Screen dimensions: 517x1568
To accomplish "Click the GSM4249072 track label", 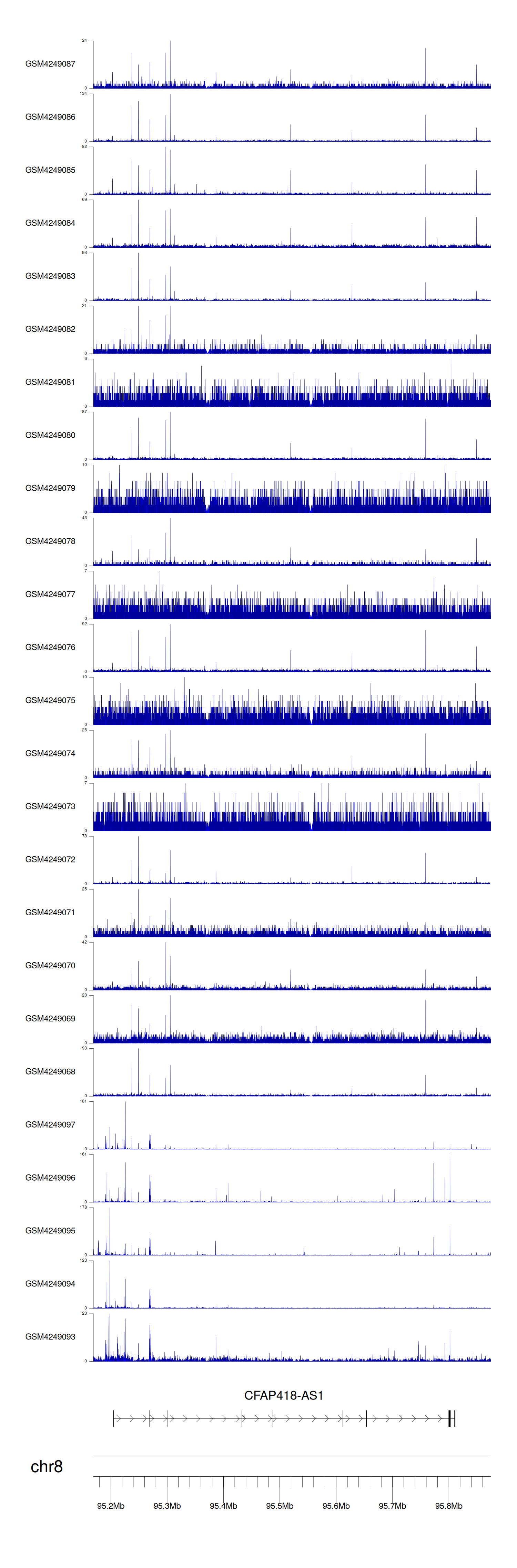I will (x=50, y=859).
